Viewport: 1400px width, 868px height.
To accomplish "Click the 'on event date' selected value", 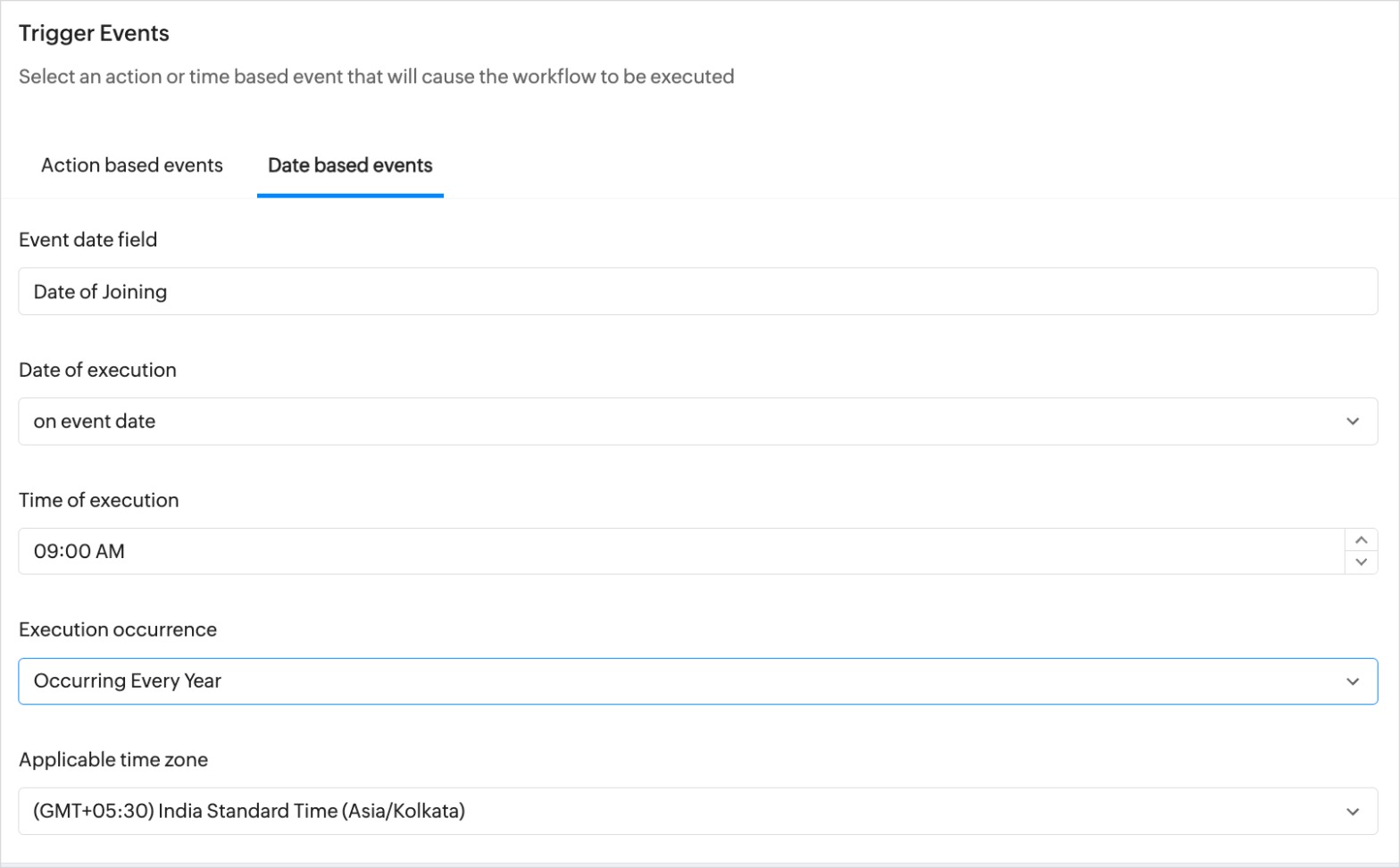I will point(95,421).
